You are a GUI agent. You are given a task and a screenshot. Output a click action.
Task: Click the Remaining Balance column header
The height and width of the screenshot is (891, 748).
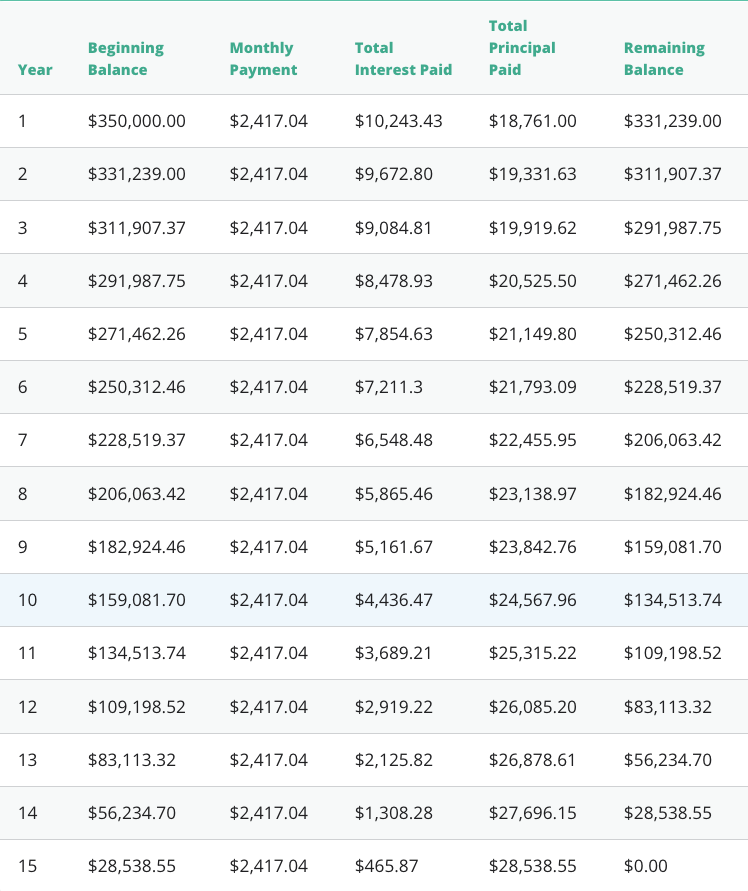[664, 59]
